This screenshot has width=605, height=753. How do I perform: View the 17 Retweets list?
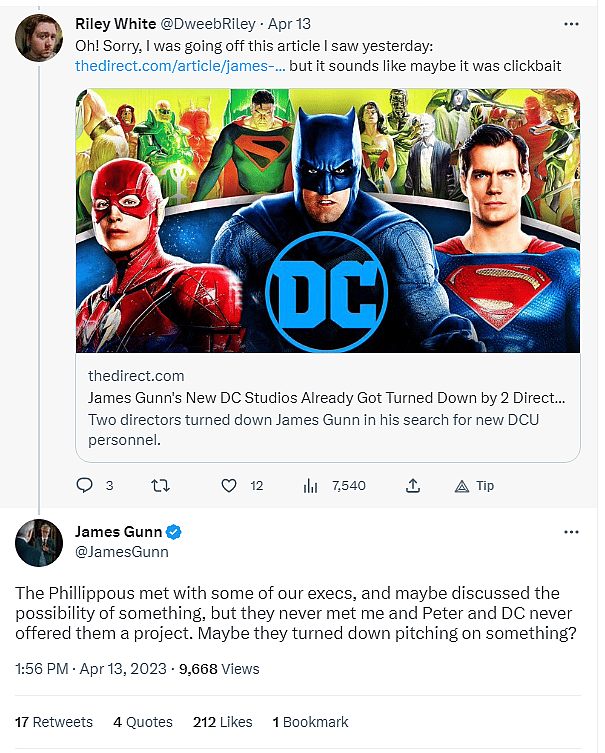[55, 722]
